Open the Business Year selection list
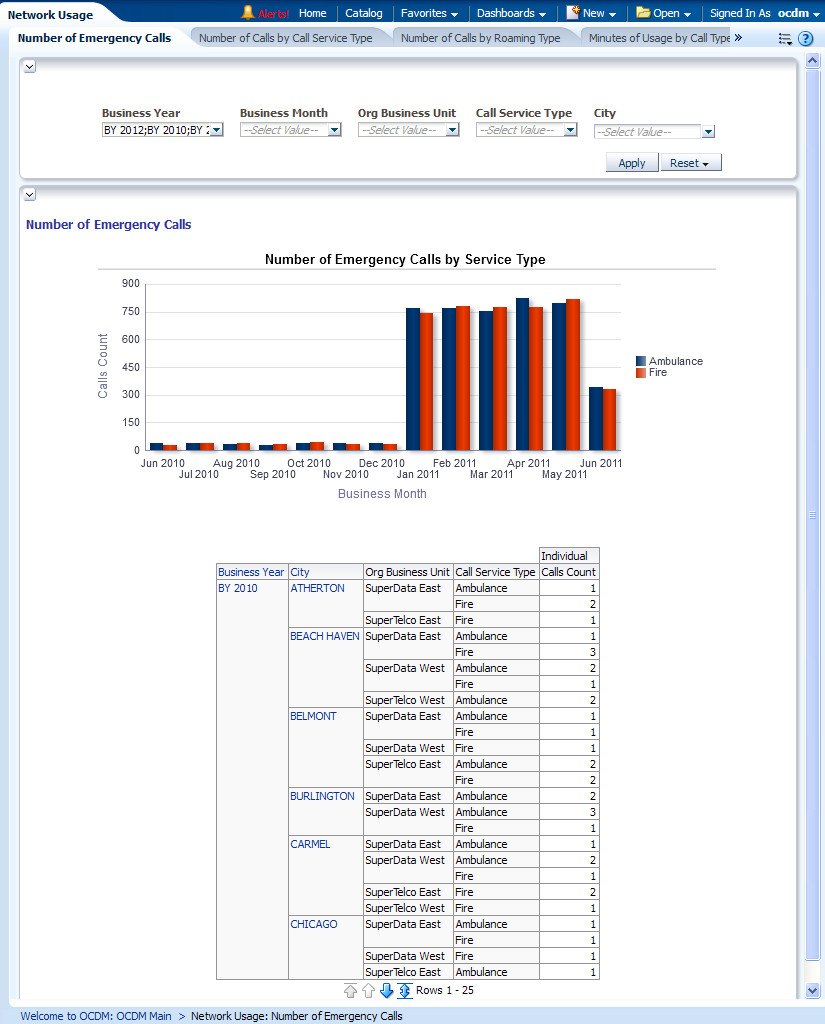Image resolution: width=825 pixels, height=1024 pixels. [x=217, y=129]
